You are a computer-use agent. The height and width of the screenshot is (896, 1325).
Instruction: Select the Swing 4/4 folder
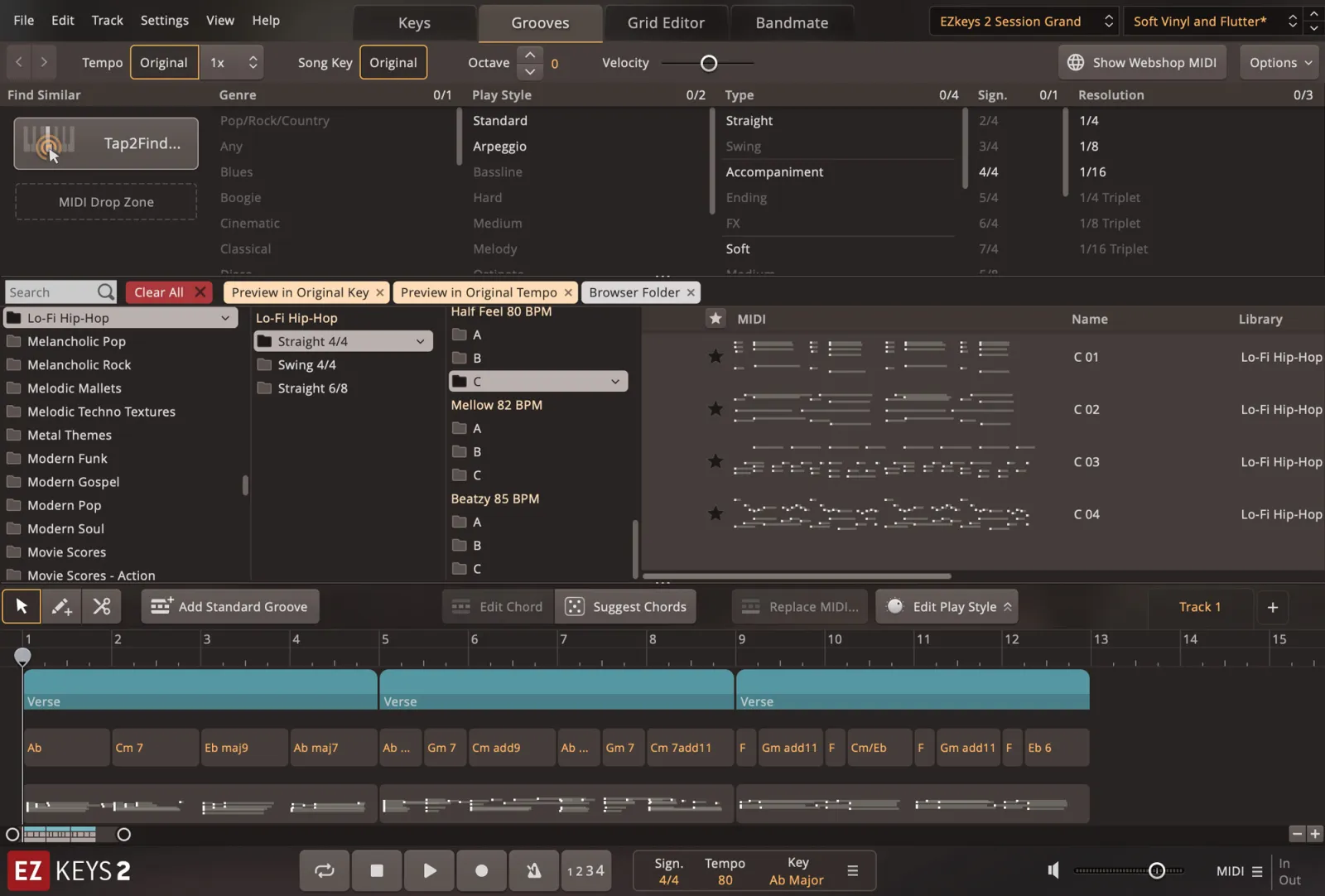tap(306, 365)
